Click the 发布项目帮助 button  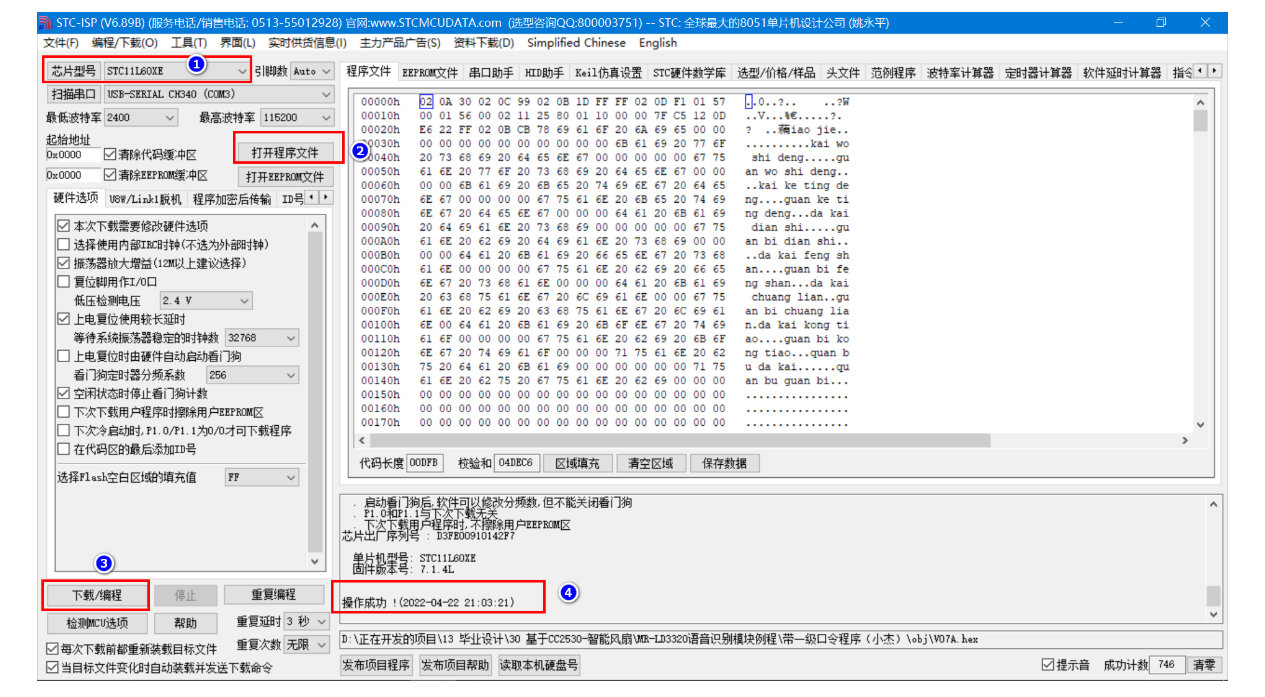pos(455,665)
